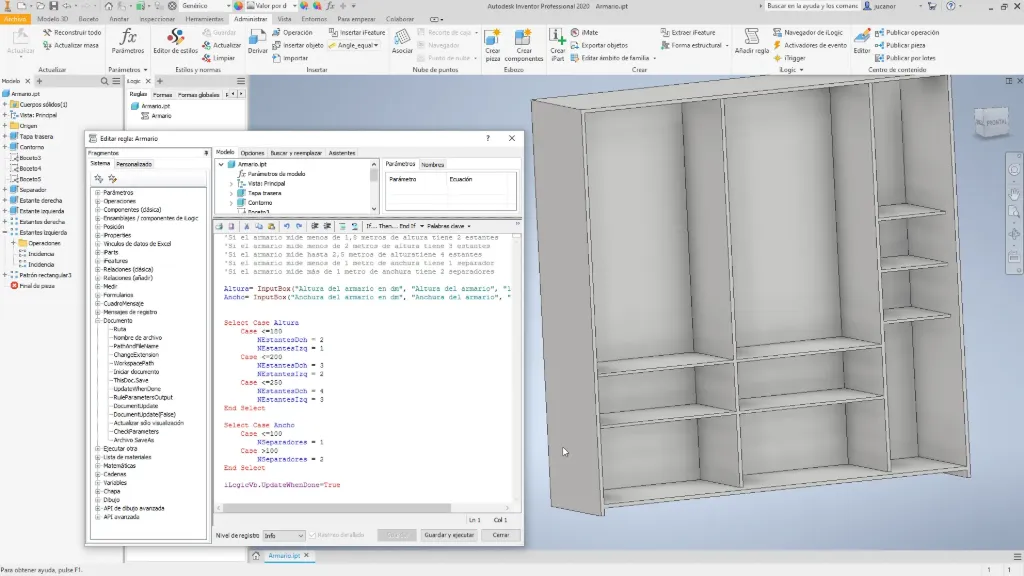Click the Crear iPart icon
Viewport: 1024px width, 576px height.
(x=557, y=43)
